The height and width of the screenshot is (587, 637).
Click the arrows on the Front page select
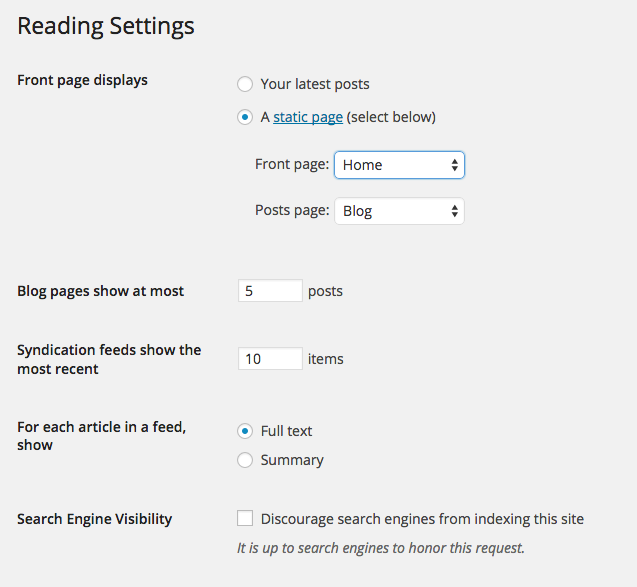point(455,165)
